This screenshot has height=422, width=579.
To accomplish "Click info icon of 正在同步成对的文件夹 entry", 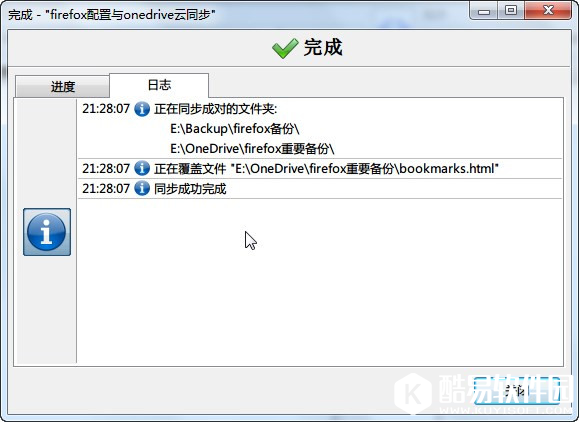I will 142,109.
